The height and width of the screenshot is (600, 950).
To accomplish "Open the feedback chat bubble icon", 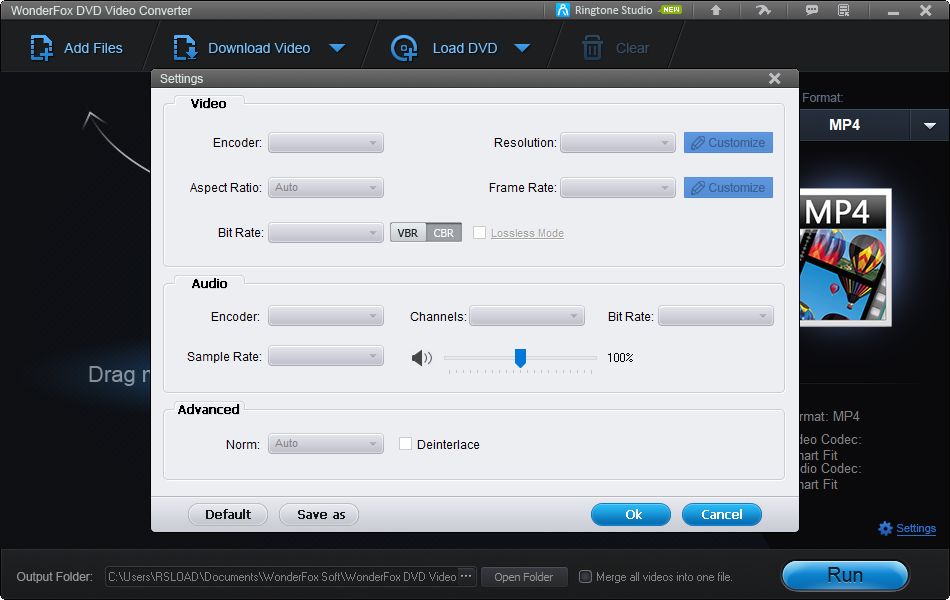I will coord(811,10).
